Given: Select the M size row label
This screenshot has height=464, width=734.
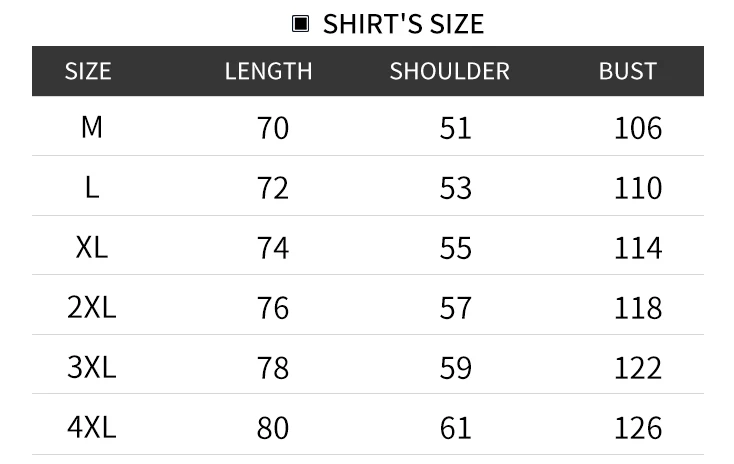Looking at the screenshot, I should point(91,127).
